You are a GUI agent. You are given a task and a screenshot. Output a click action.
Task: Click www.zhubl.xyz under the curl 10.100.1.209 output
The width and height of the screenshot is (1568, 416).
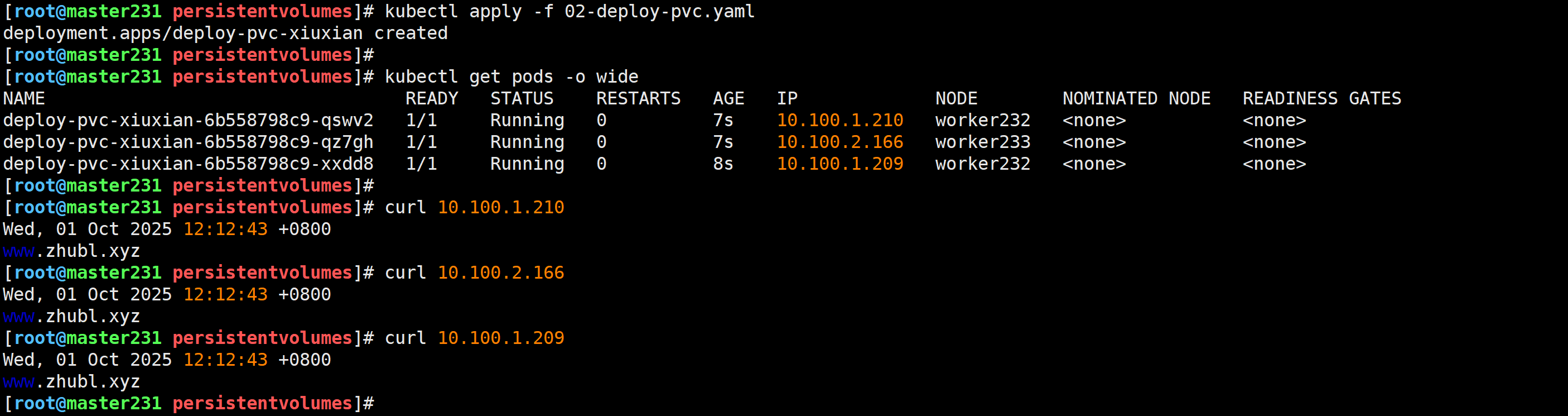[x=71, y=382]
